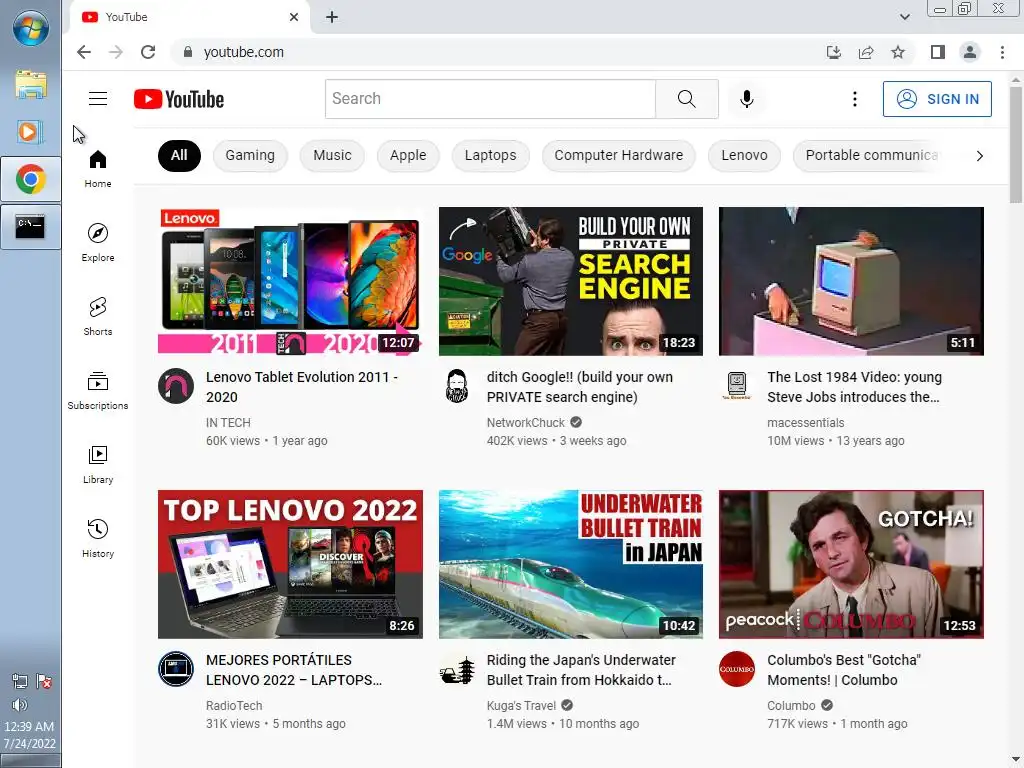Open the YouTube hamburger guide menu
This screenshot has width=1024, height=768.
pyautogui.click(x=98, y=99)
